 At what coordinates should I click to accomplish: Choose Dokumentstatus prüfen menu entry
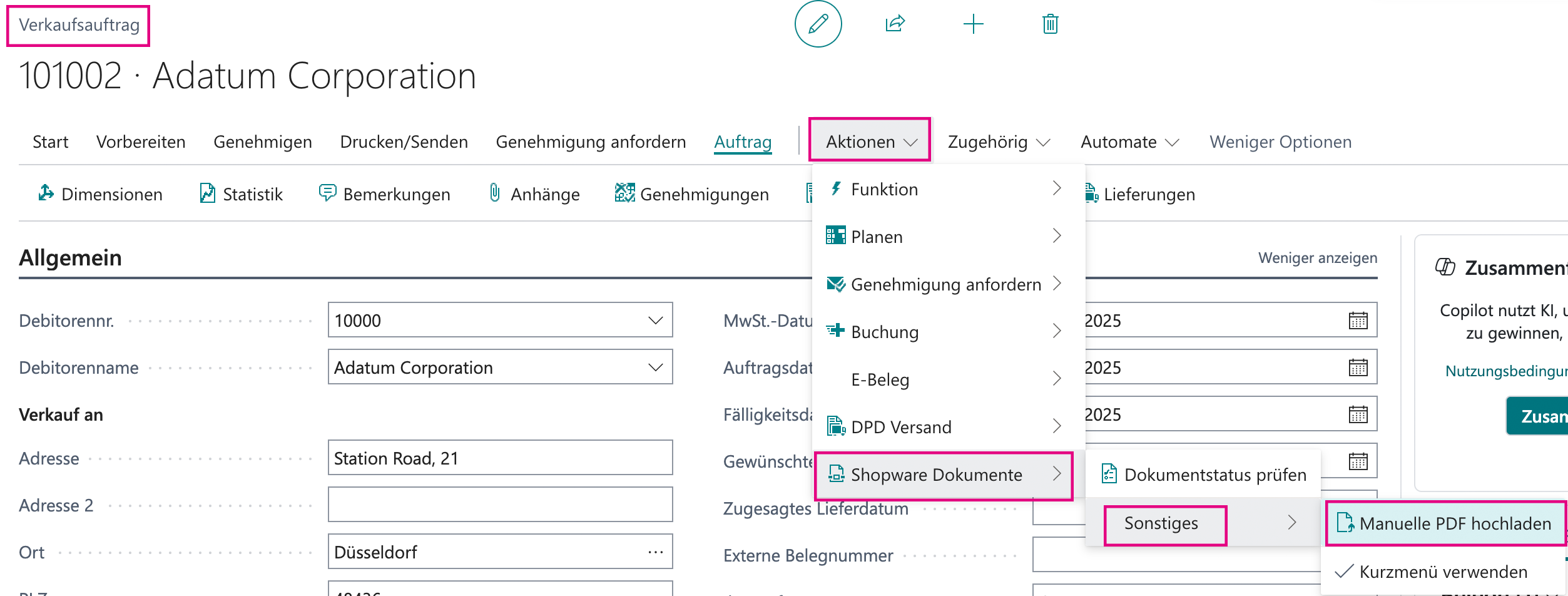coord(1204,474)
